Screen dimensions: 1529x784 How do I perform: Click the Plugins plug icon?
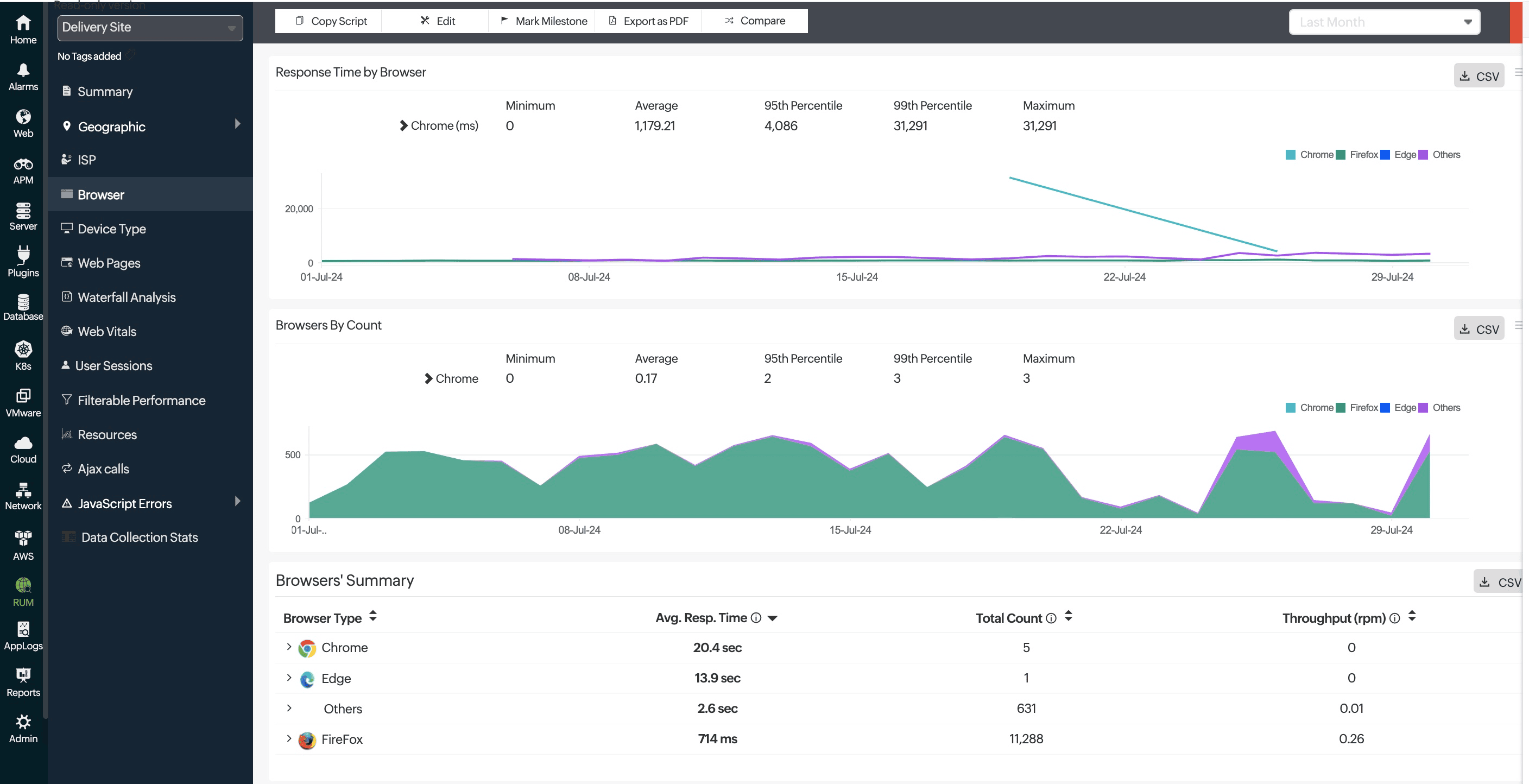point(23,255)
